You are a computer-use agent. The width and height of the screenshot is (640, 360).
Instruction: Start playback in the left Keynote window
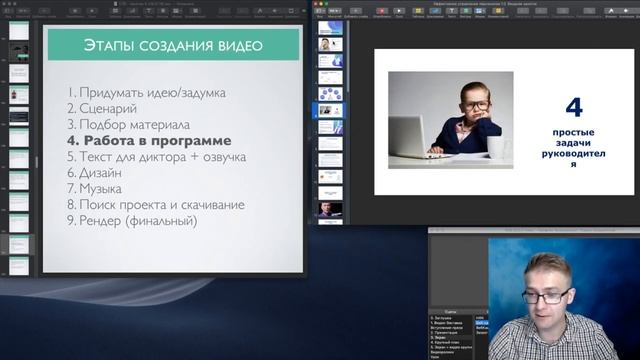click(x=92, y=11)
